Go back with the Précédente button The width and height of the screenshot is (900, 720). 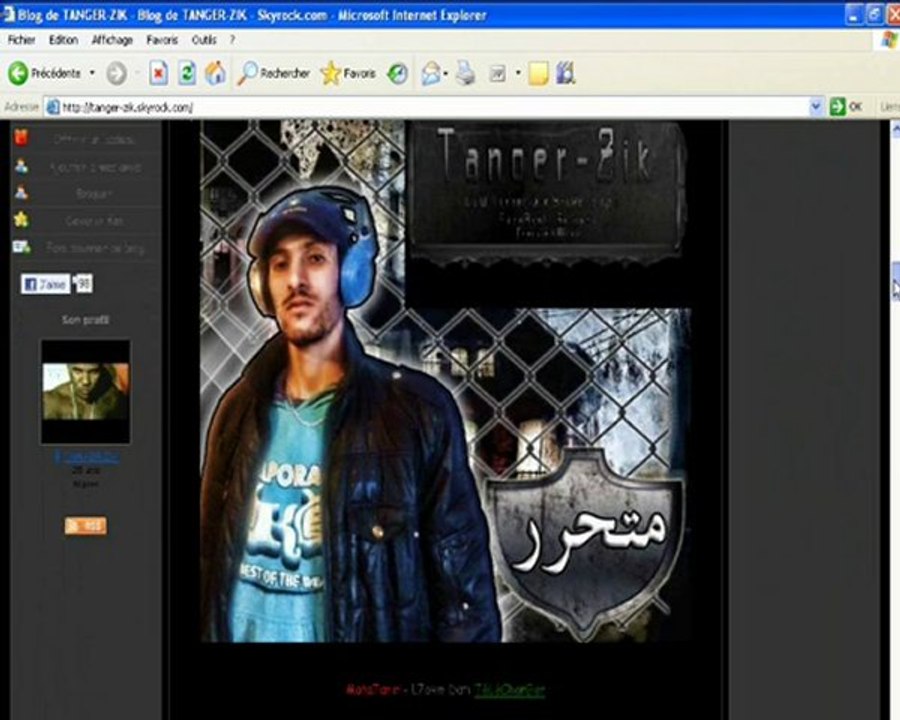(45, 73)
